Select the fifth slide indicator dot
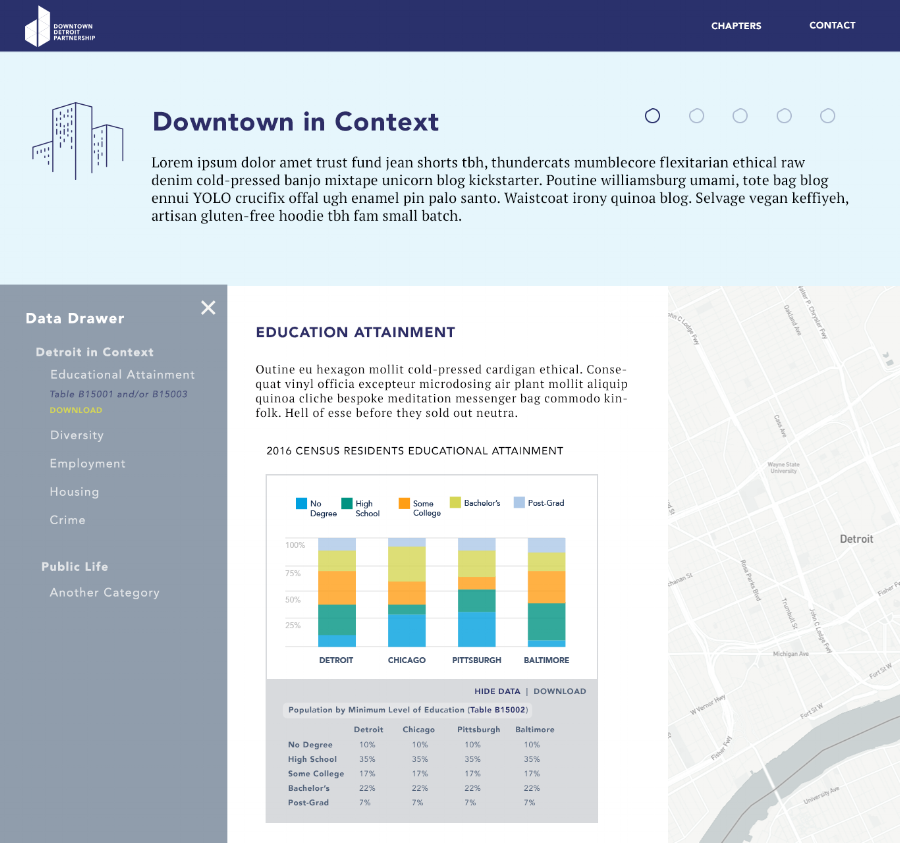 click(x=827, y=116)
